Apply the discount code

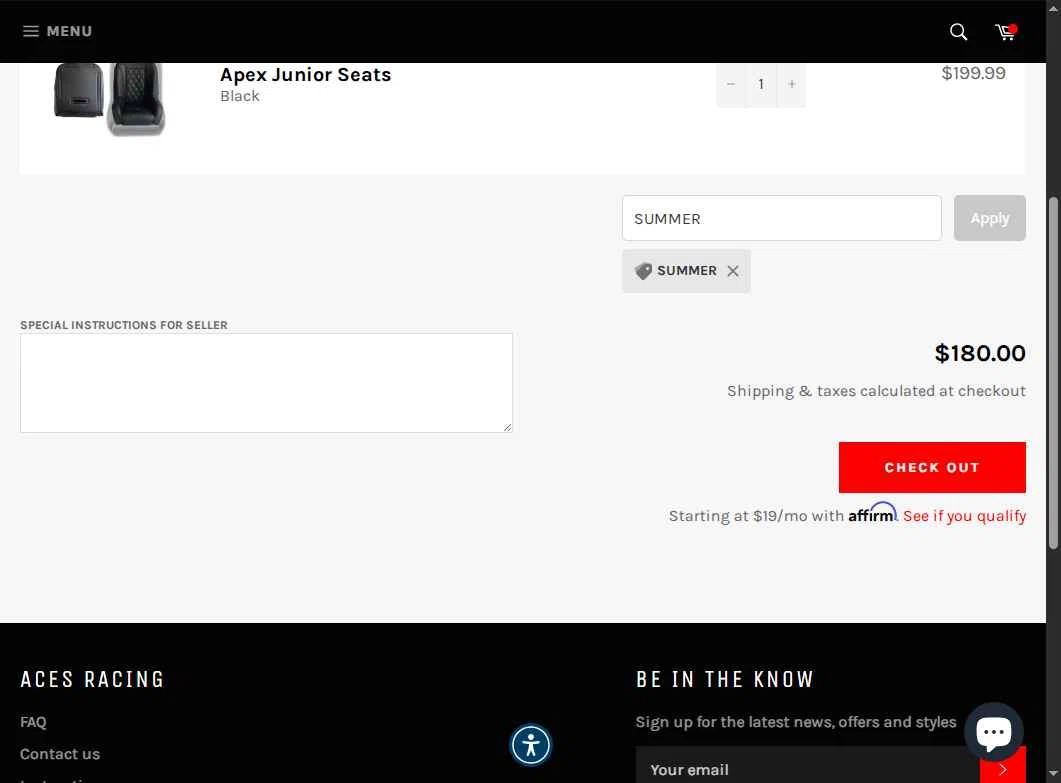click(x=989, y=218)
